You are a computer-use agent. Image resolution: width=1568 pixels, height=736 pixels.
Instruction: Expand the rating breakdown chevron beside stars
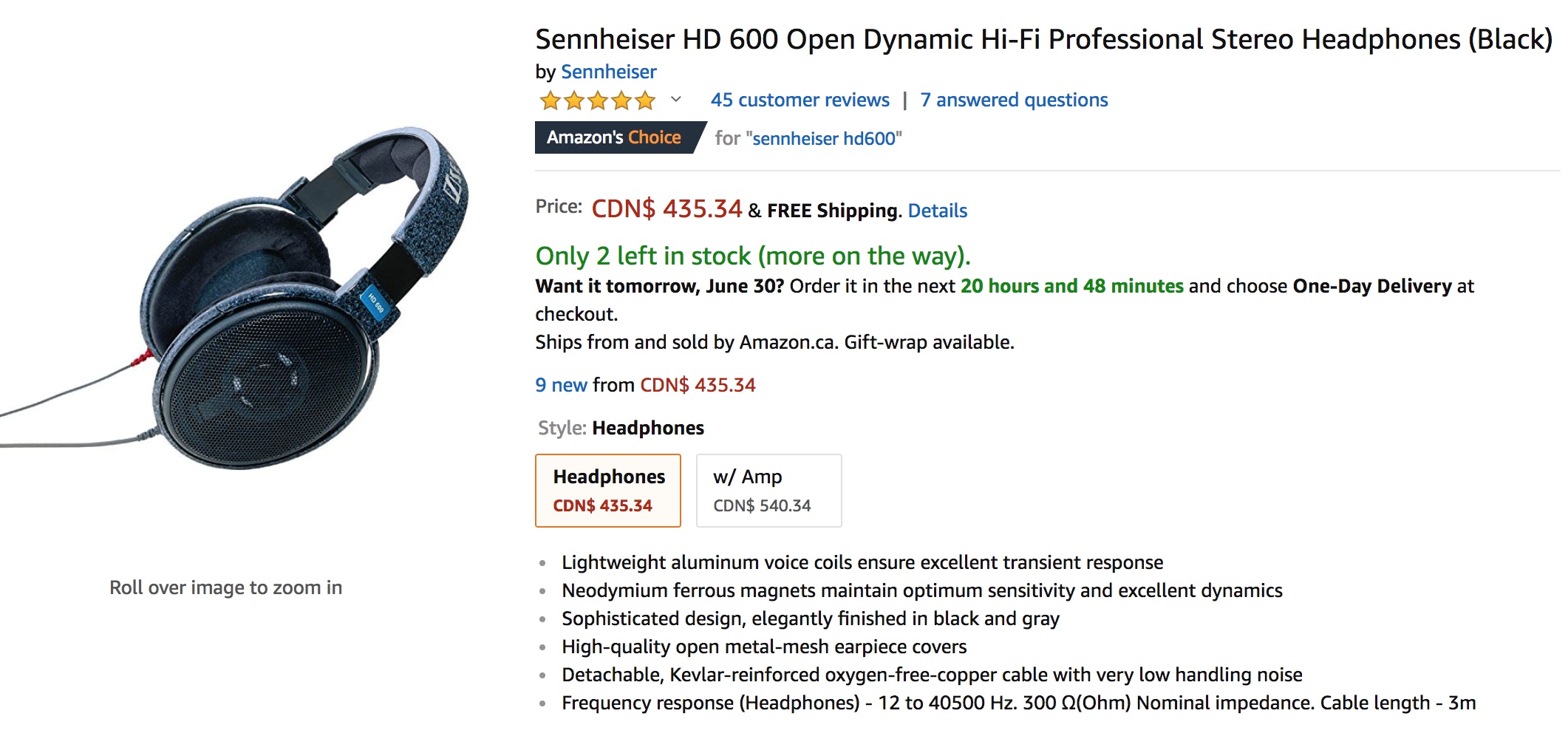coord(675,100)
